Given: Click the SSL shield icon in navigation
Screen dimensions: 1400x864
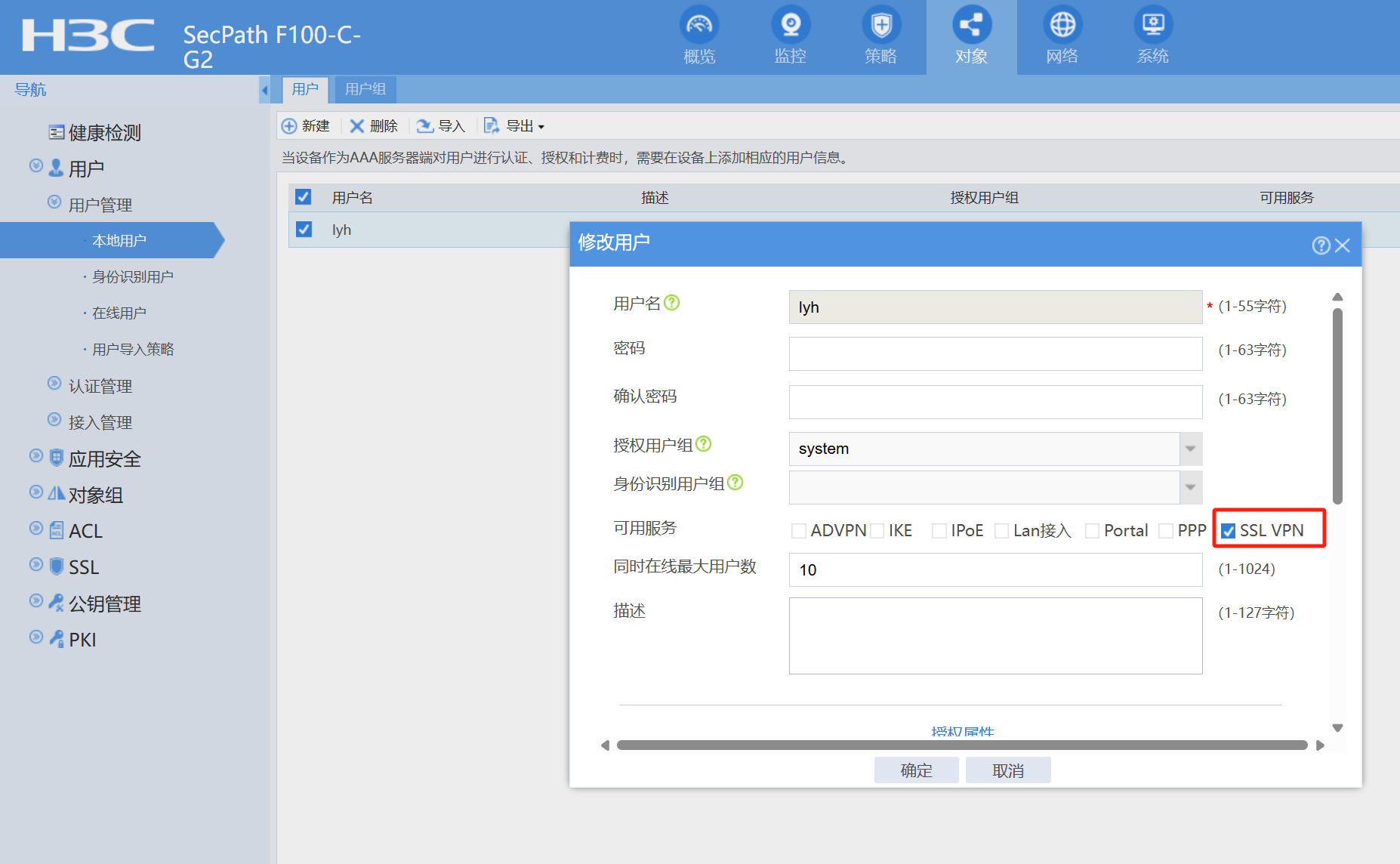Looking at the screenshot, I should tap(56, 566).
